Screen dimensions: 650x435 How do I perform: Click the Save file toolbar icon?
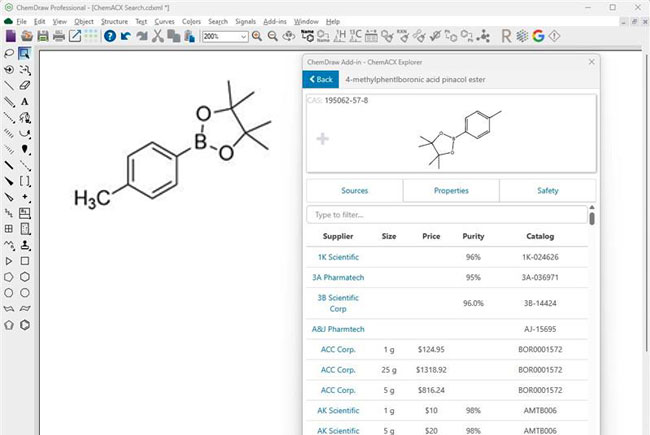(x=42, y=36)
